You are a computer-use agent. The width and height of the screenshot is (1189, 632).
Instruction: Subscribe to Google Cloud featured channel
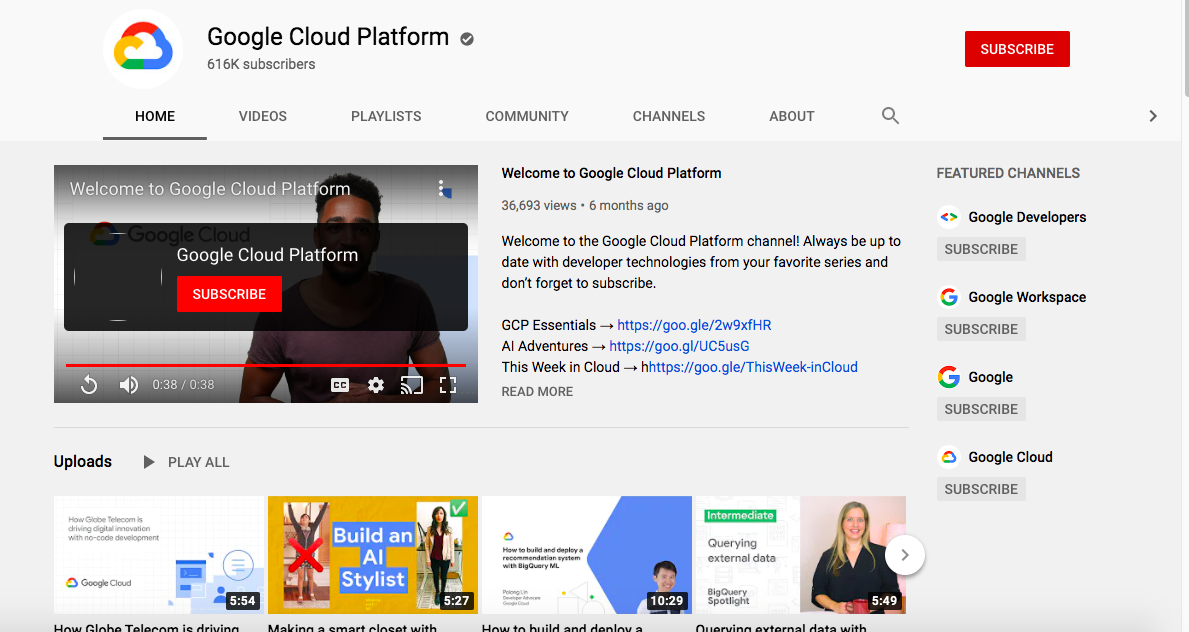[x=981, y=489]
